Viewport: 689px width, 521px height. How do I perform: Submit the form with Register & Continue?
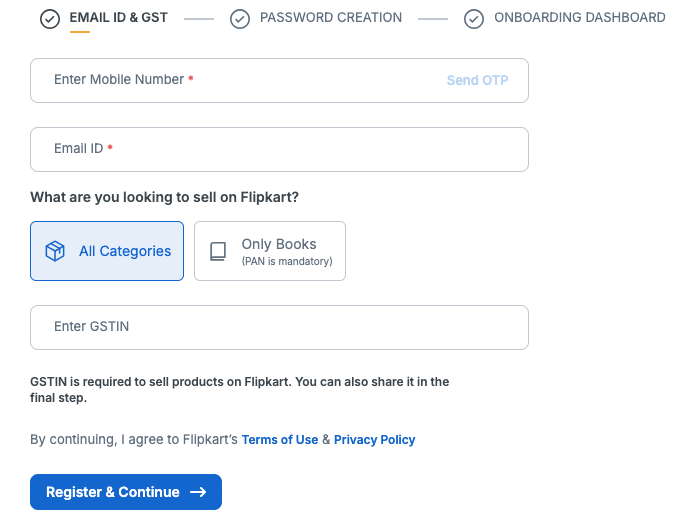[125, 492]
